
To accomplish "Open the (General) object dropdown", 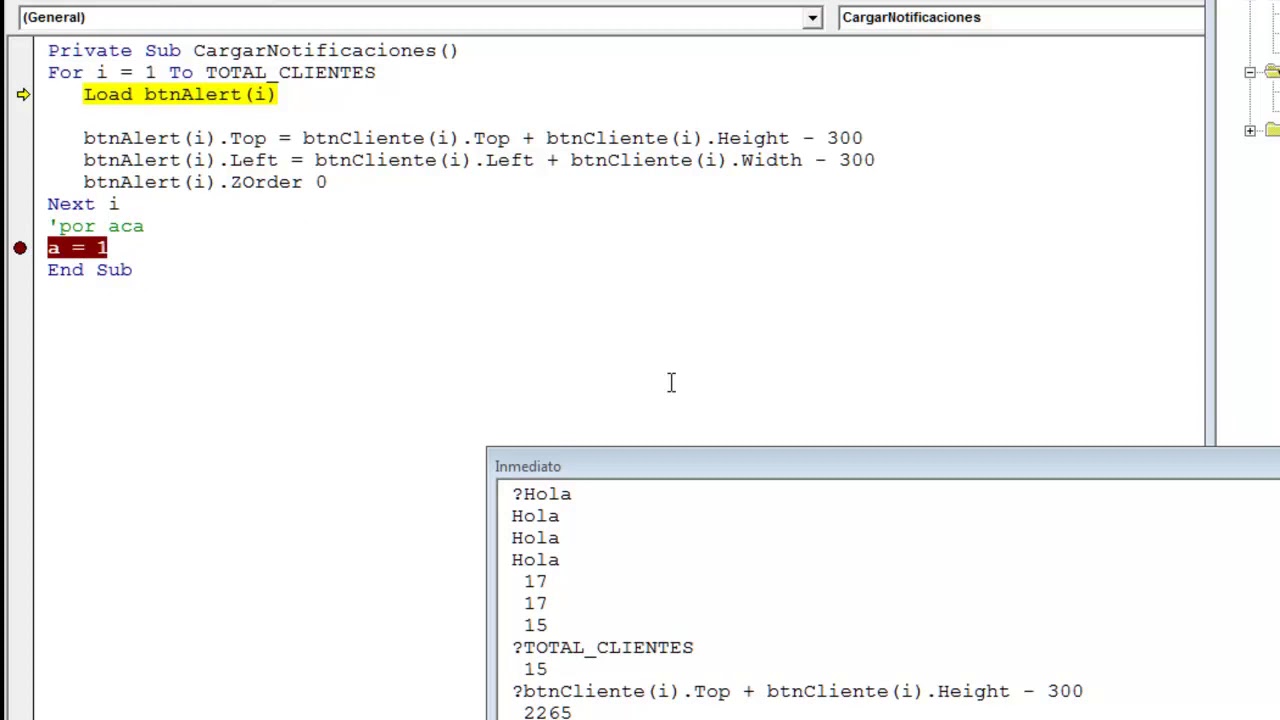I will [x=812, y=17].
